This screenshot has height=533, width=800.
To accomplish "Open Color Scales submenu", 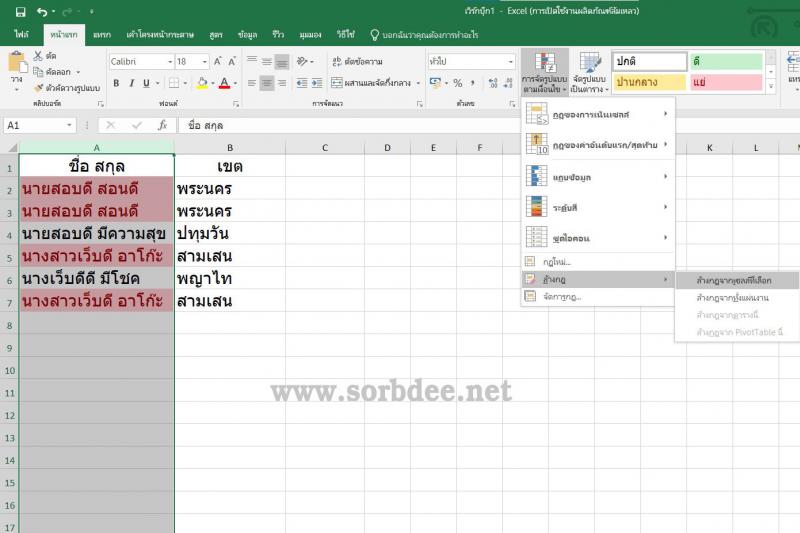I will click(597, 207).
